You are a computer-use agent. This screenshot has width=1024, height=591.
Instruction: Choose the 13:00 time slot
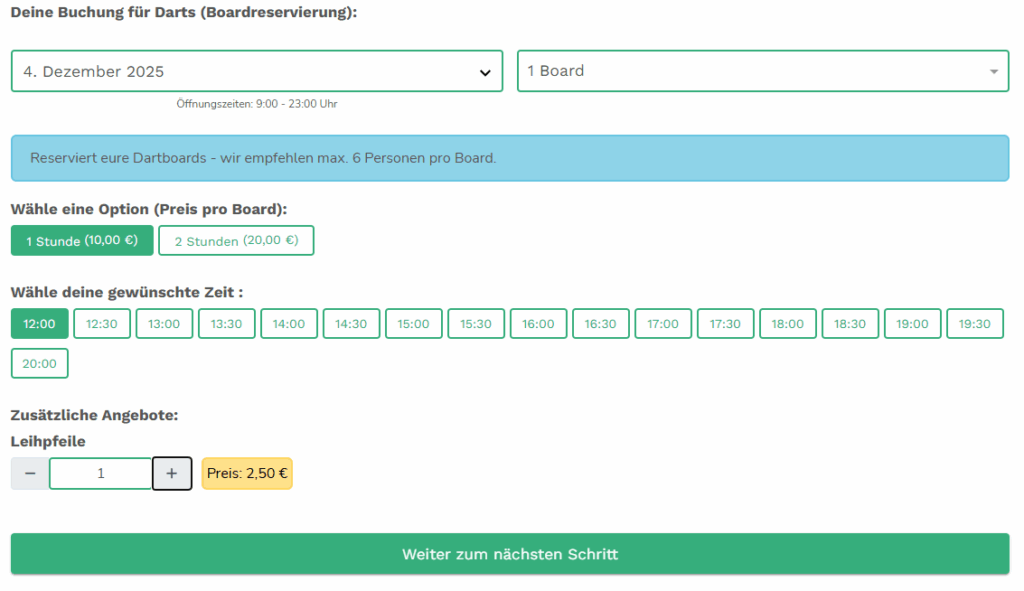click(164, 324)
